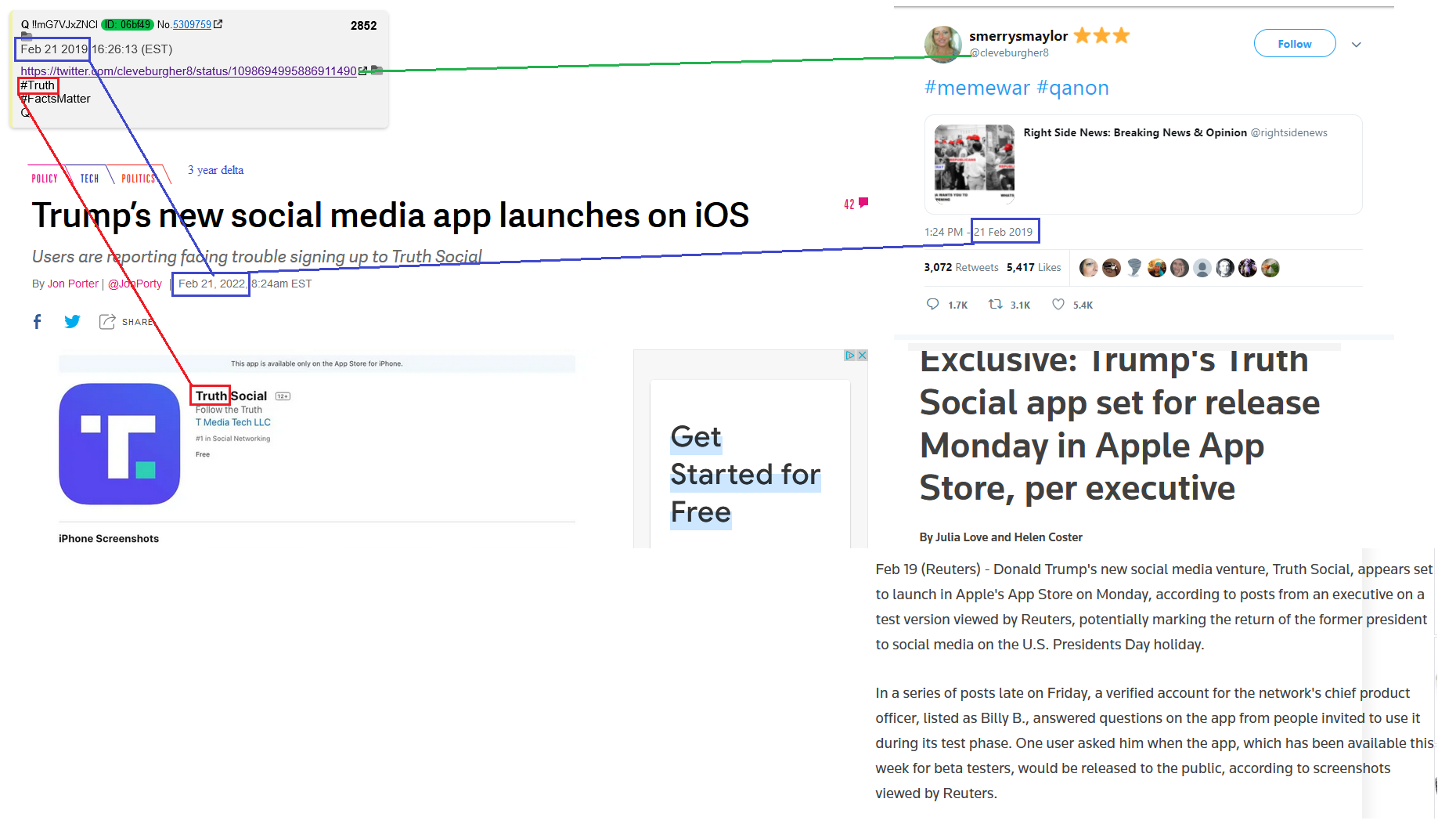Open the T Media Tech LLC link
This screenshot has width=1456, height=824.
(233, 422)
